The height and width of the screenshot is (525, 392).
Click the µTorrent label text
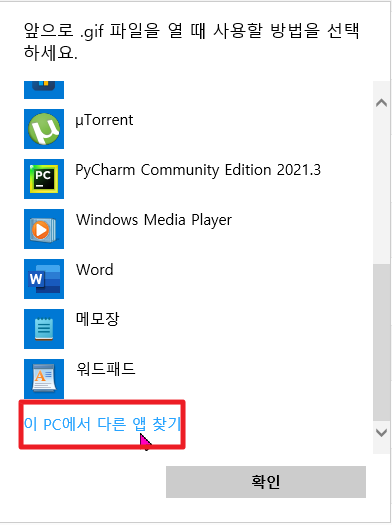104,120
